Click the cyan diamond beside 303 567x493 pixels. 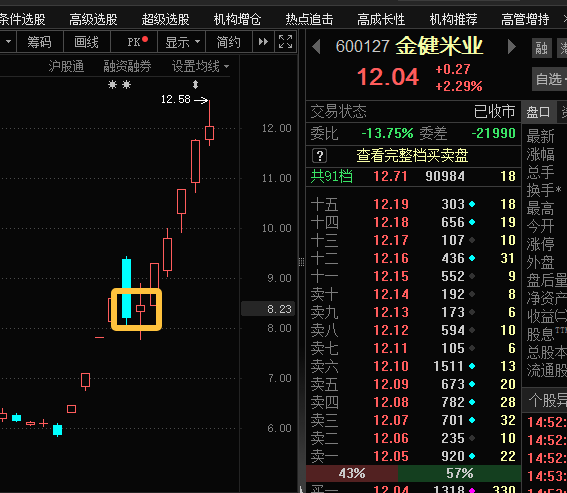tap(472, 204)
